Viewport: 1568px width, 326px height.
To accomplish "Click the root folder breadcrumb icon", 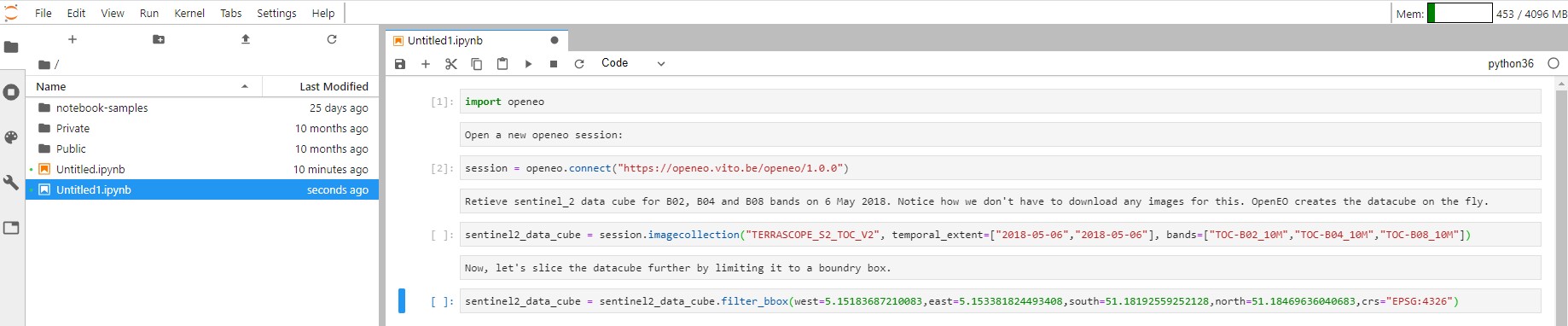I will (x=44, y=65).
